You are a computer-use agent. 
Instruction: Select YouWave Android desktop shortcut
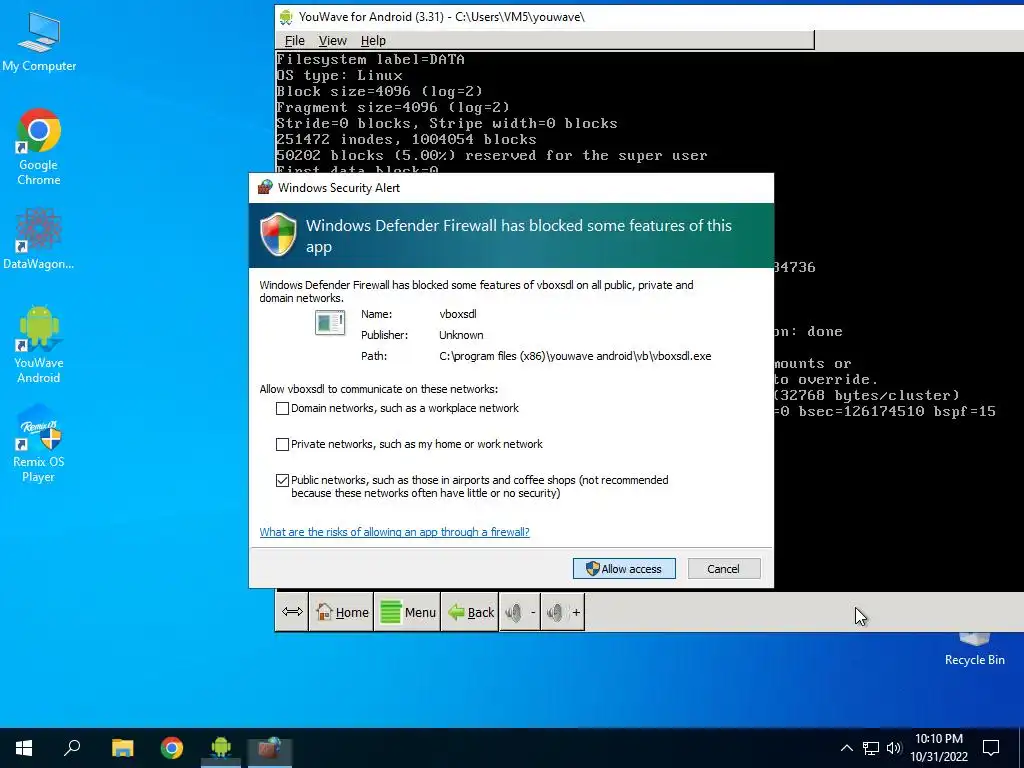tap(39, 344)
